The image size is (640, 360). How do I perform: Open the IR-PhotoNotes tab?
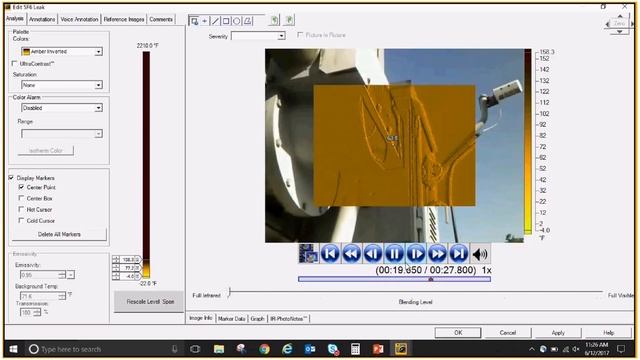pyautogui.click(x=289, y=319)
